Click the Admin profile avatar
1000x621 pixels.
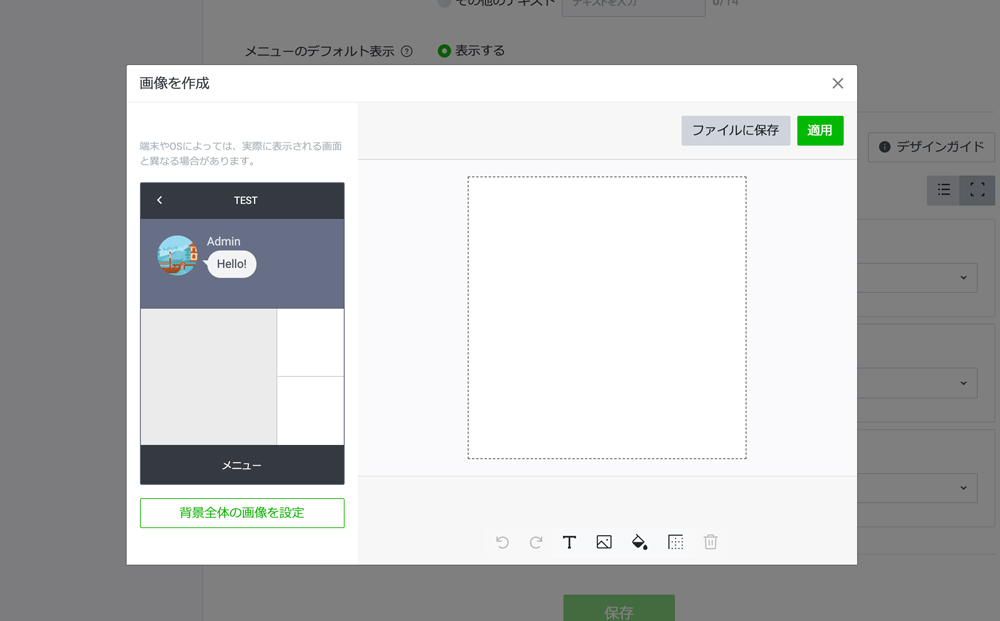pos(177,255)
